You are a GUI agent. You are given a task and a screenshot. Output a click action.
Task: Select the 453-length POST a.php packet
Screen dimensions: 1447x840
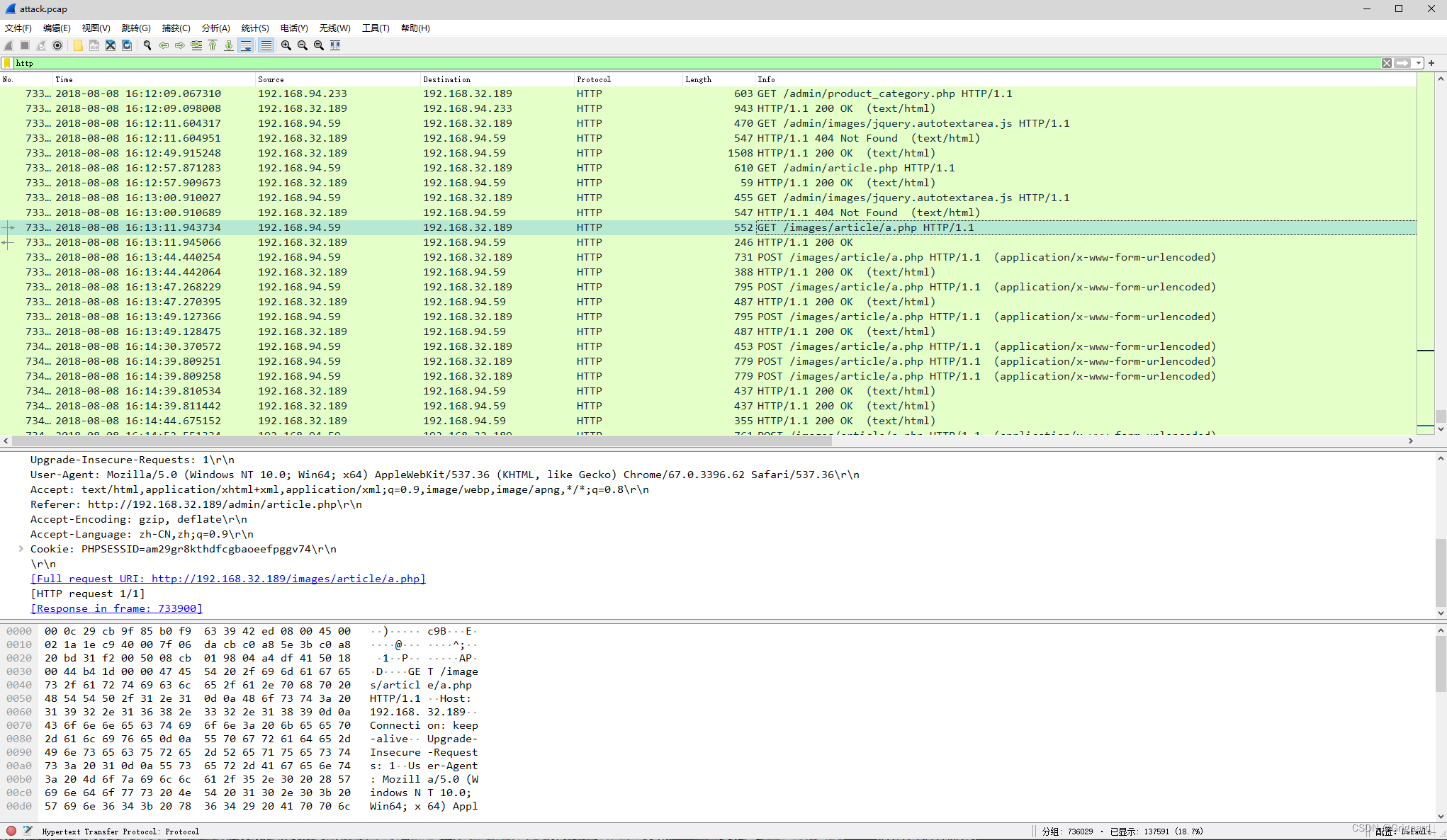708,346
